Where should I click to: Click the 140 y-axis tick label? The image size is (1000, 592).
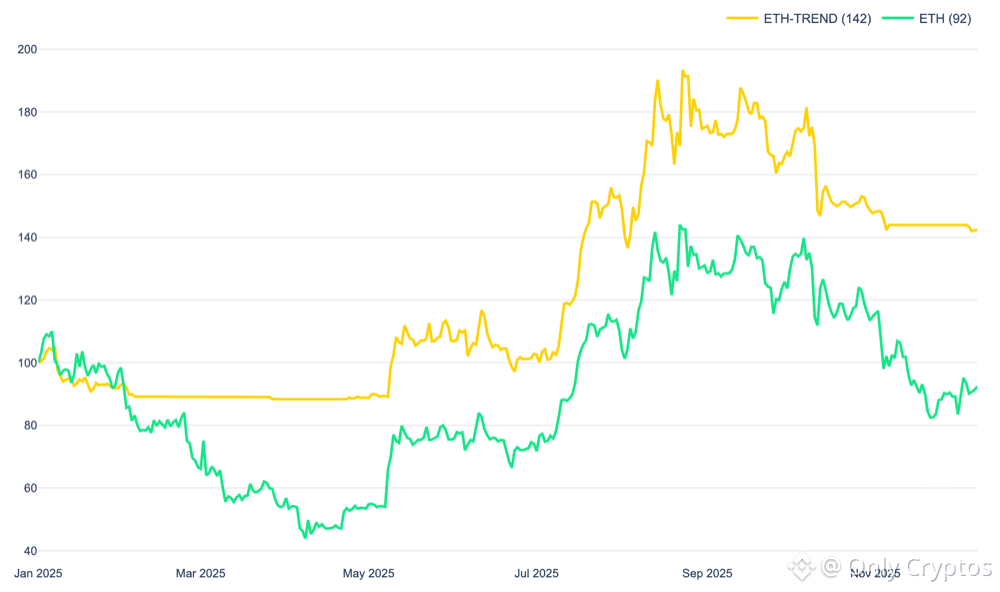(27, 237)
